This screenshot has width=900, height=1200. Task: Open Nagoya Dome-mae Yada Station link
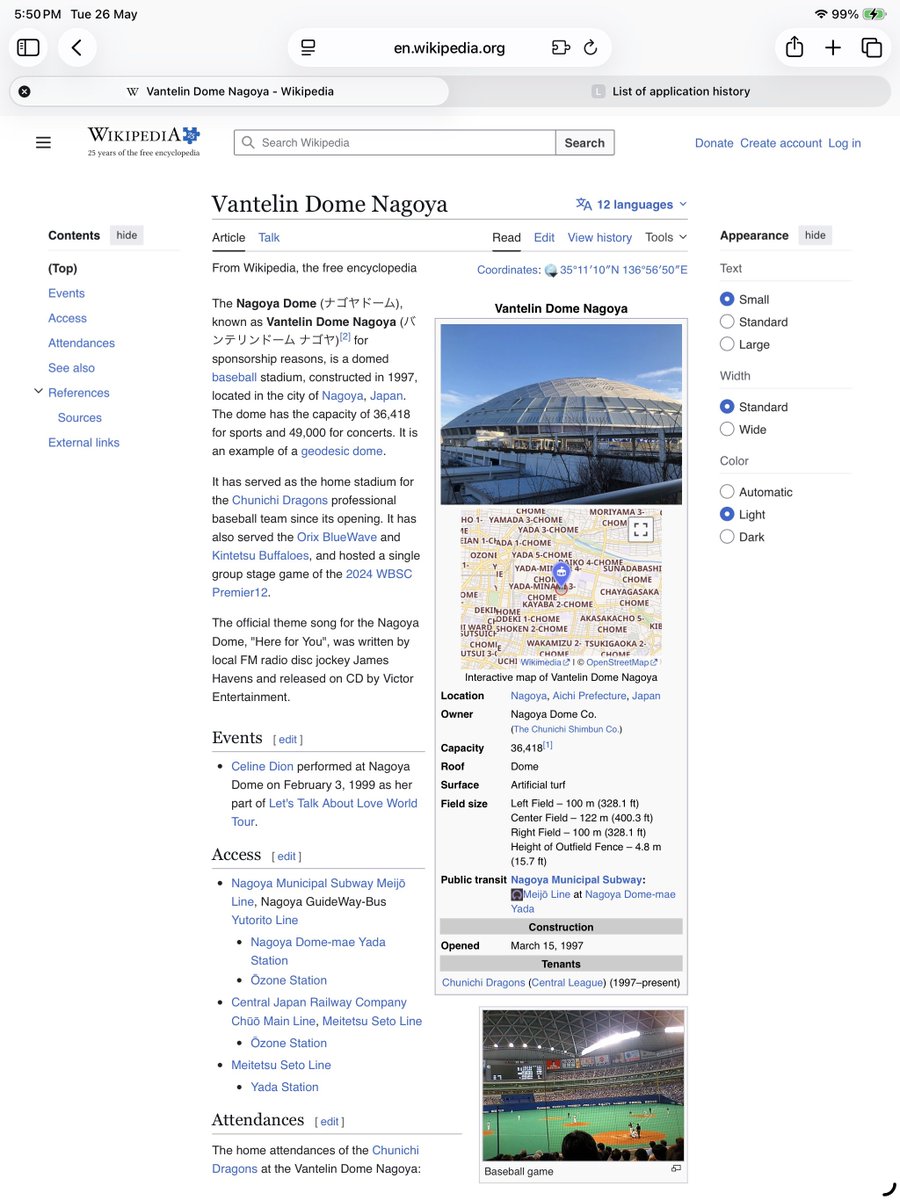click(318, 951)
